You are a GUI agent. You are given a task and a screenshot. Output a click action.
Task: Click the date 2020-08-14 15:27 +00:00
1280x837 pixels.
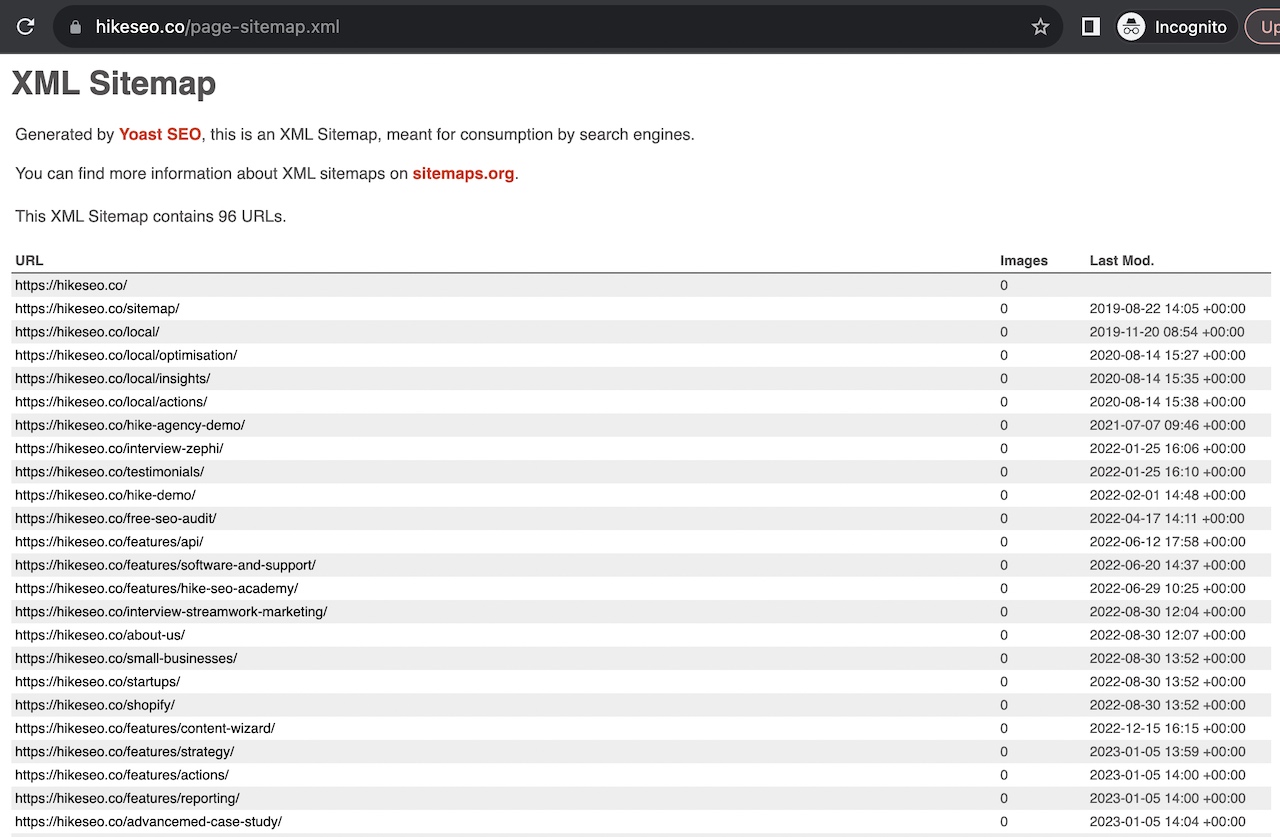tap(1167, 355)
